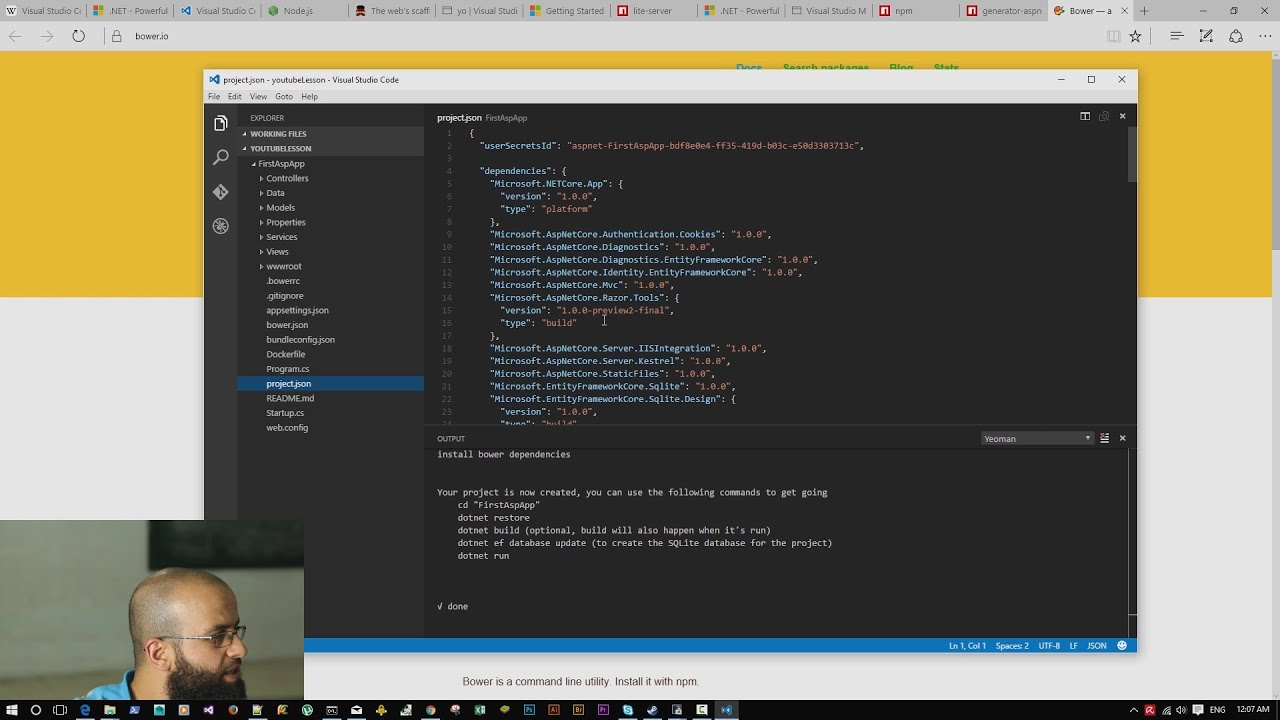Clear the output panel
The width and height of the screenshot is (1280, 720).
(1104, 438)
